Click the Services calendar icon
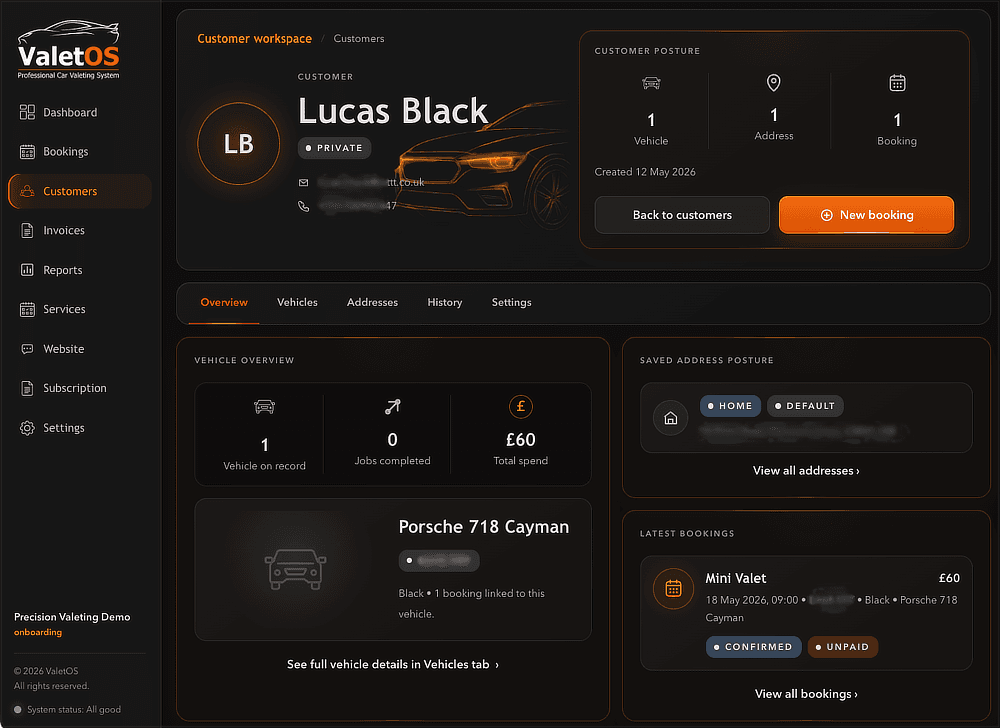Image resolution: width=1000 pixels, height=728 pixels. pos(27,309)
